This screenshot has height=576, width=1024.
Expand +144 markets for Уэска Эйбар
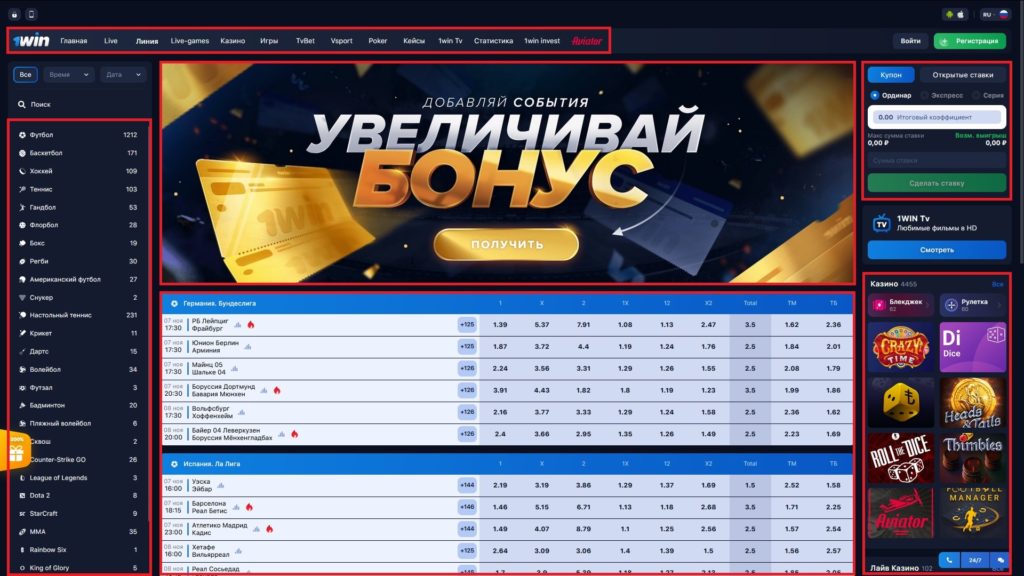[x=467, y=485]
